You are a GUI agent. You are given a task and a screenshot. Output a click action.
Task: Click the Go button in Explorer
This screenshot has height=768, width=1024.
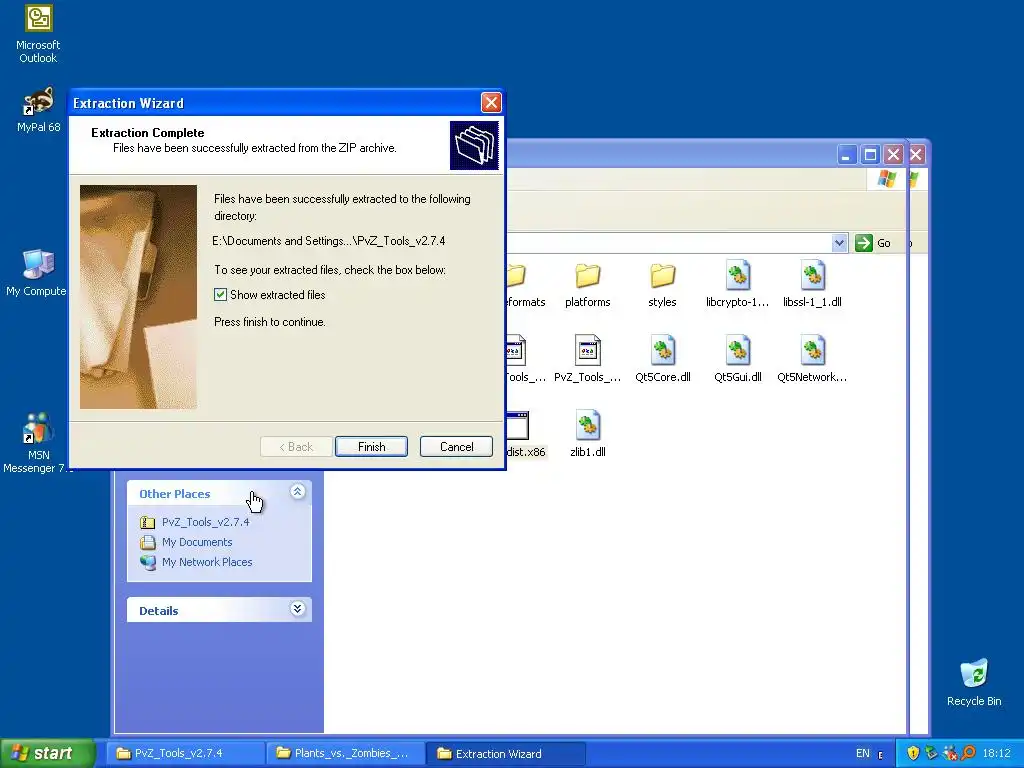(872, 243)
